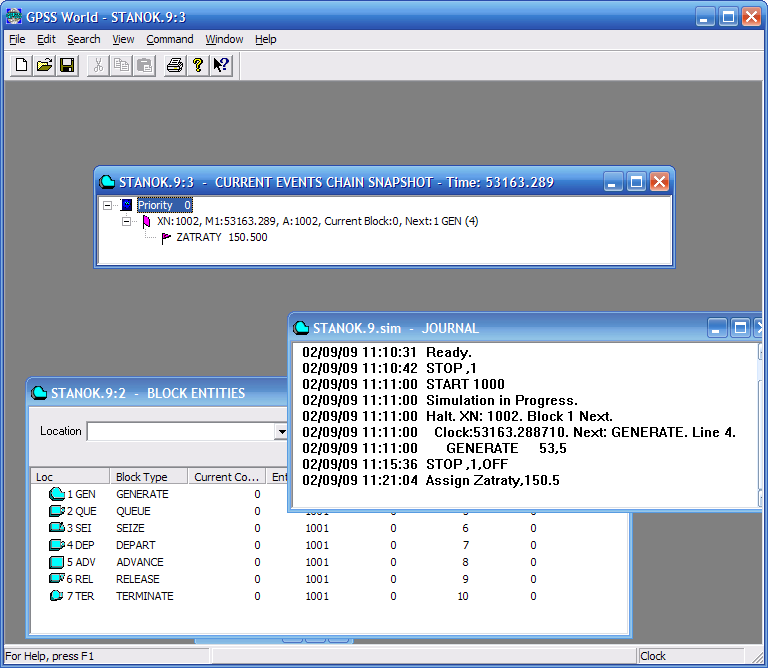Click the SEIZE block type cell

click(x=130, y=528)
